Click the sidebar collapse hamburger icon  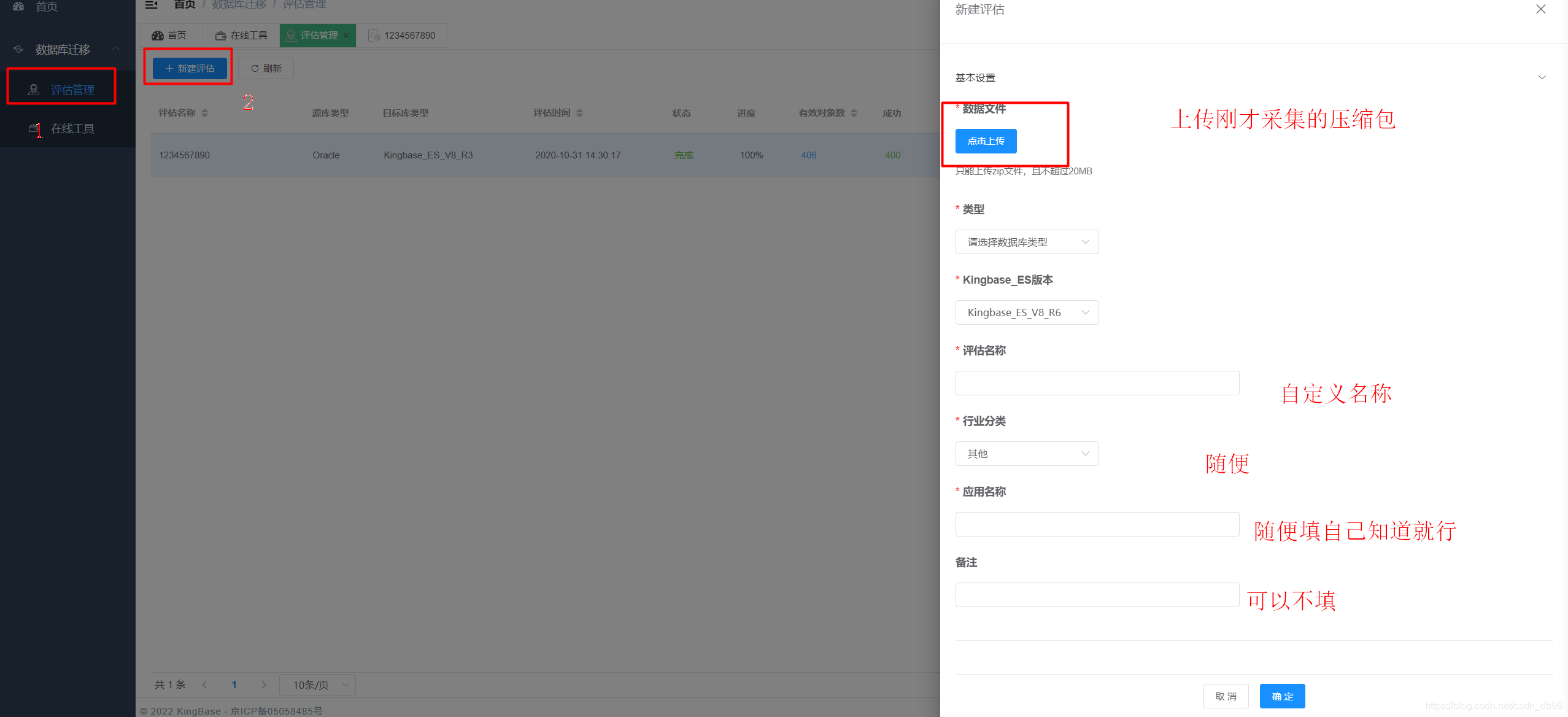151,4
